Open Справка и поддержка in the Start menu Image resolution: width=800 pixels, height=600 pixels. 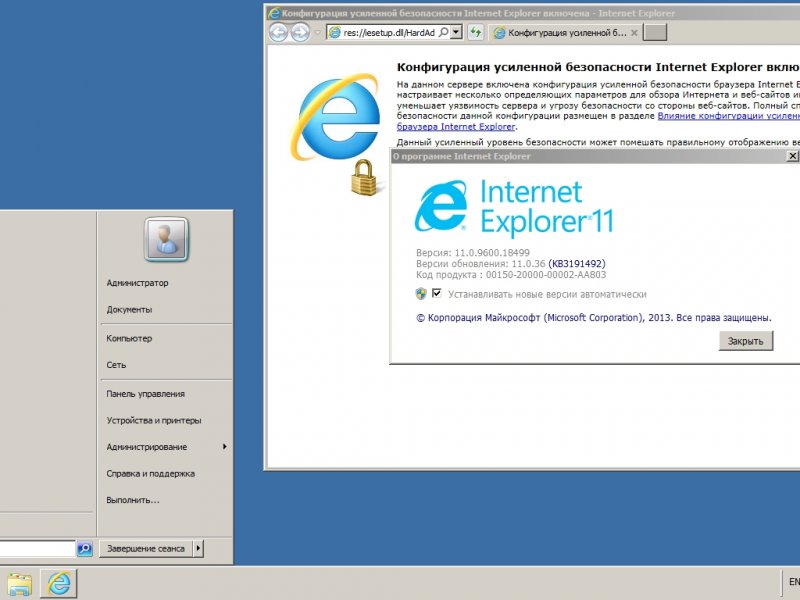(151, 473)
